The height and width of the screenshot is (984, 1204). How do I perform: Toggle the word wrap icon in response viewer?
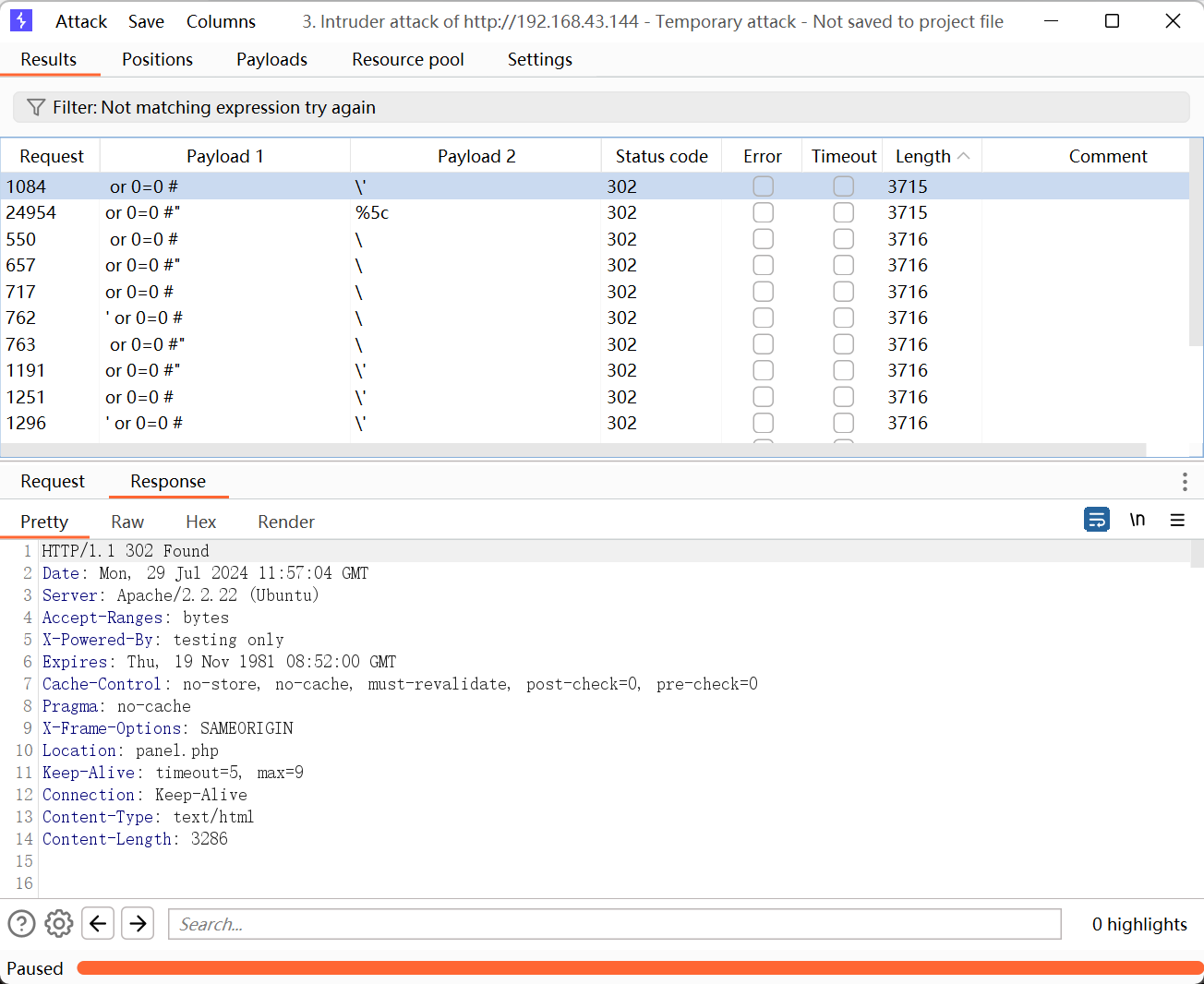pyautogui.click(x=1097, y=520)
